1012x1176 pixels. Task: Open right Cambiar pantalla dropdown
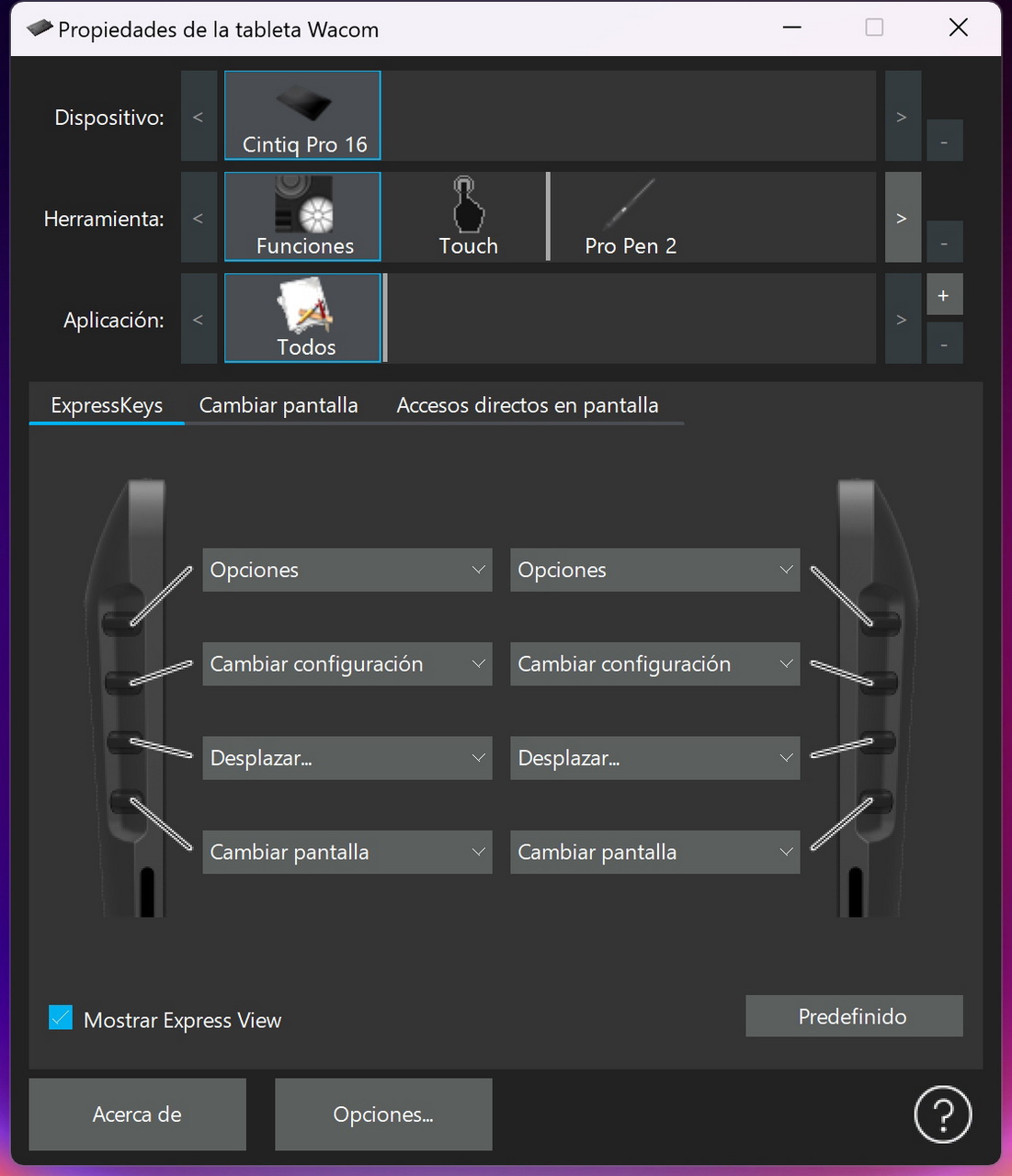(x=654, y=852)
